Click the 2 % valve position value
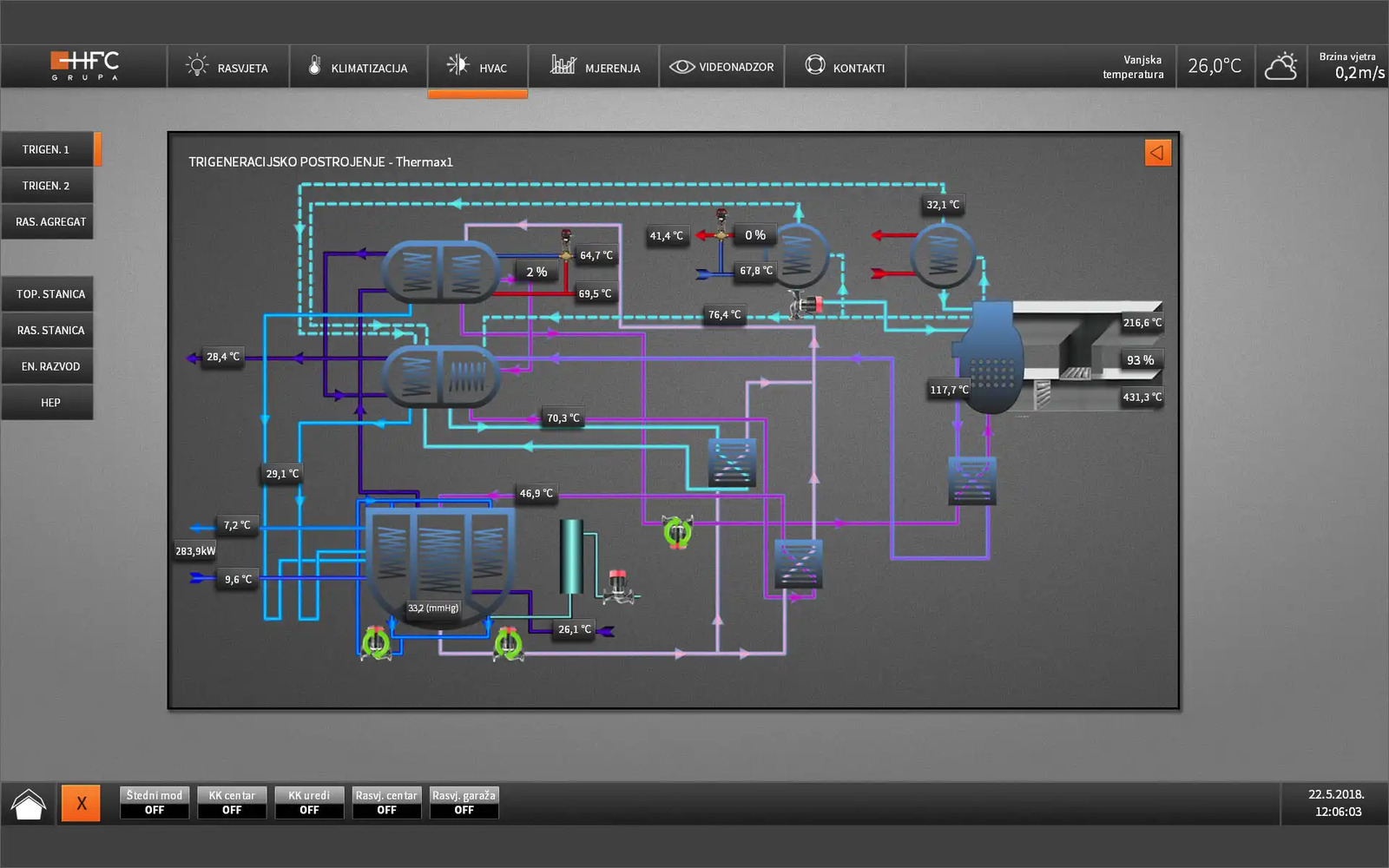 [x=537, y=273]
